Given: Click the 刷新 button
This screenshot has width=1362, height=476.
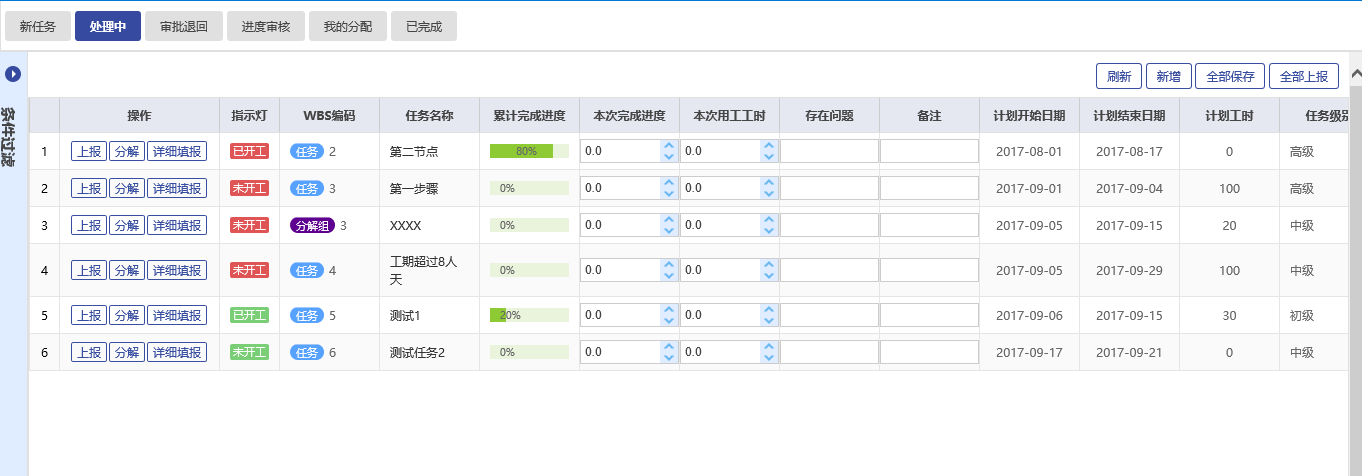Looking at the screenshot, I should point(1119,76).
